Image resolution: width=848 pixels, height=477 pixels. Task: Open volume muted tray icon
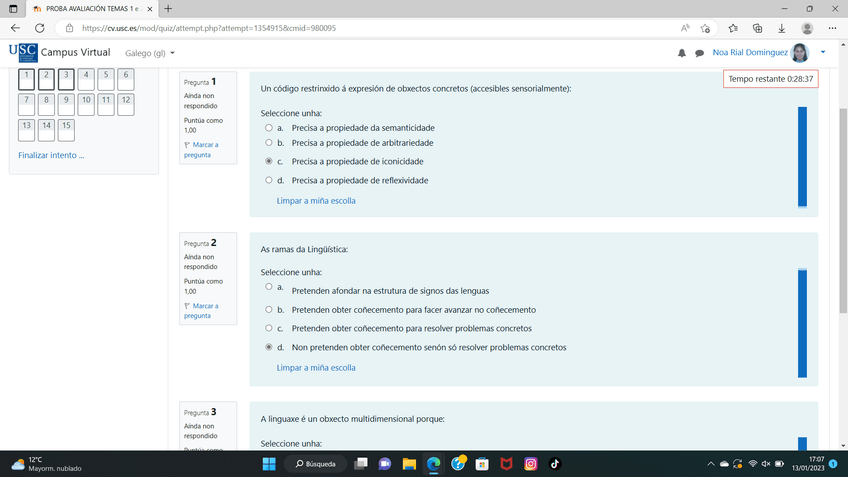pos(766,464)
